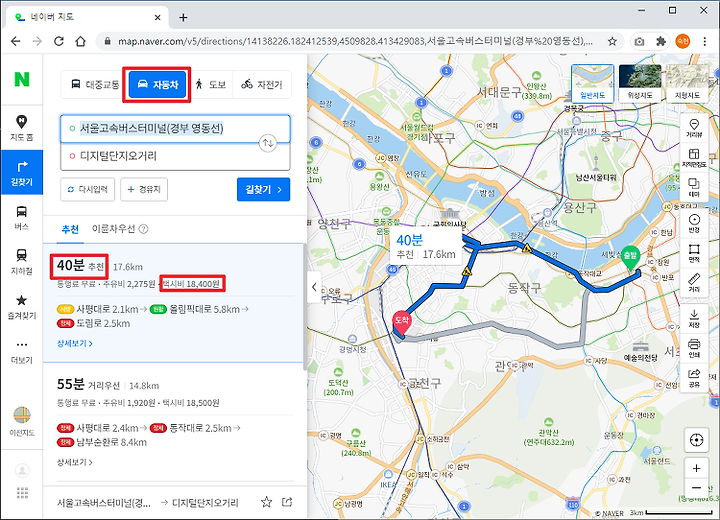This screenshot has width=720, height=520.
Task: Open 지하철 subway in the sidebar
Action: tap(22, 262)
